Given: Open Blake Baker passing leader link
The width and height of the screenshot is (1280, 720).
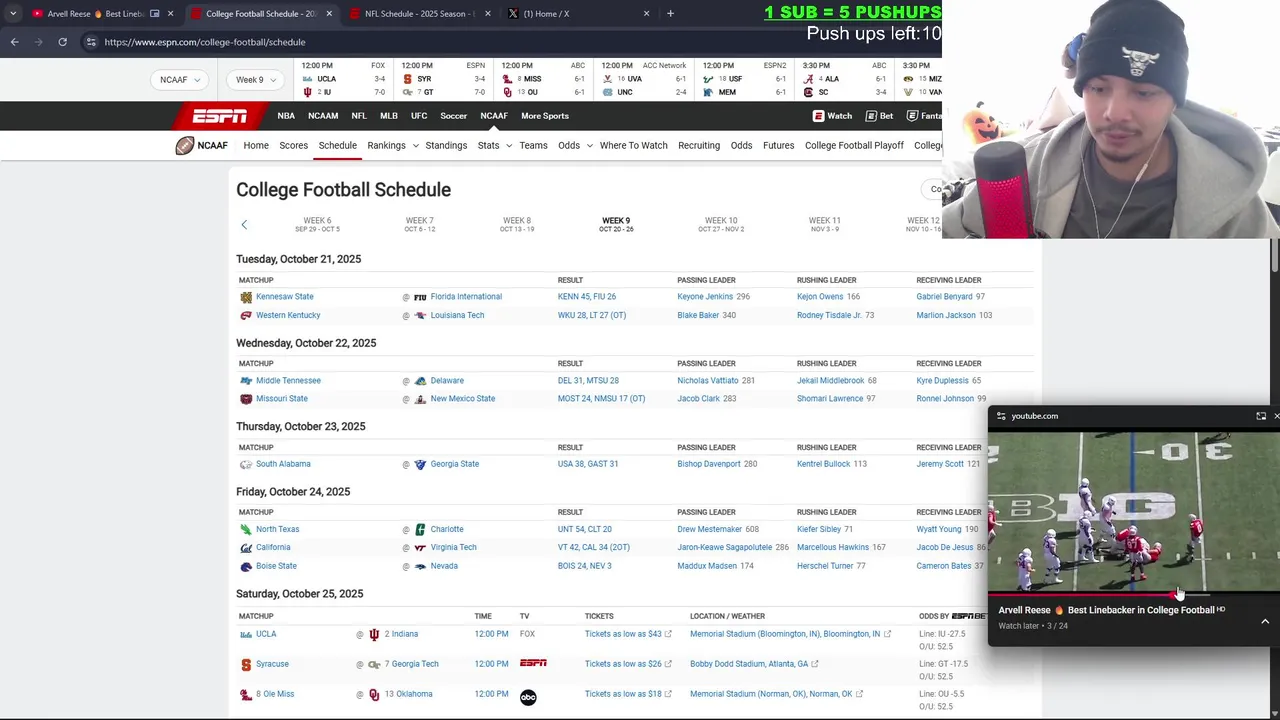Looking at the screenshot, I should [698, 316].
